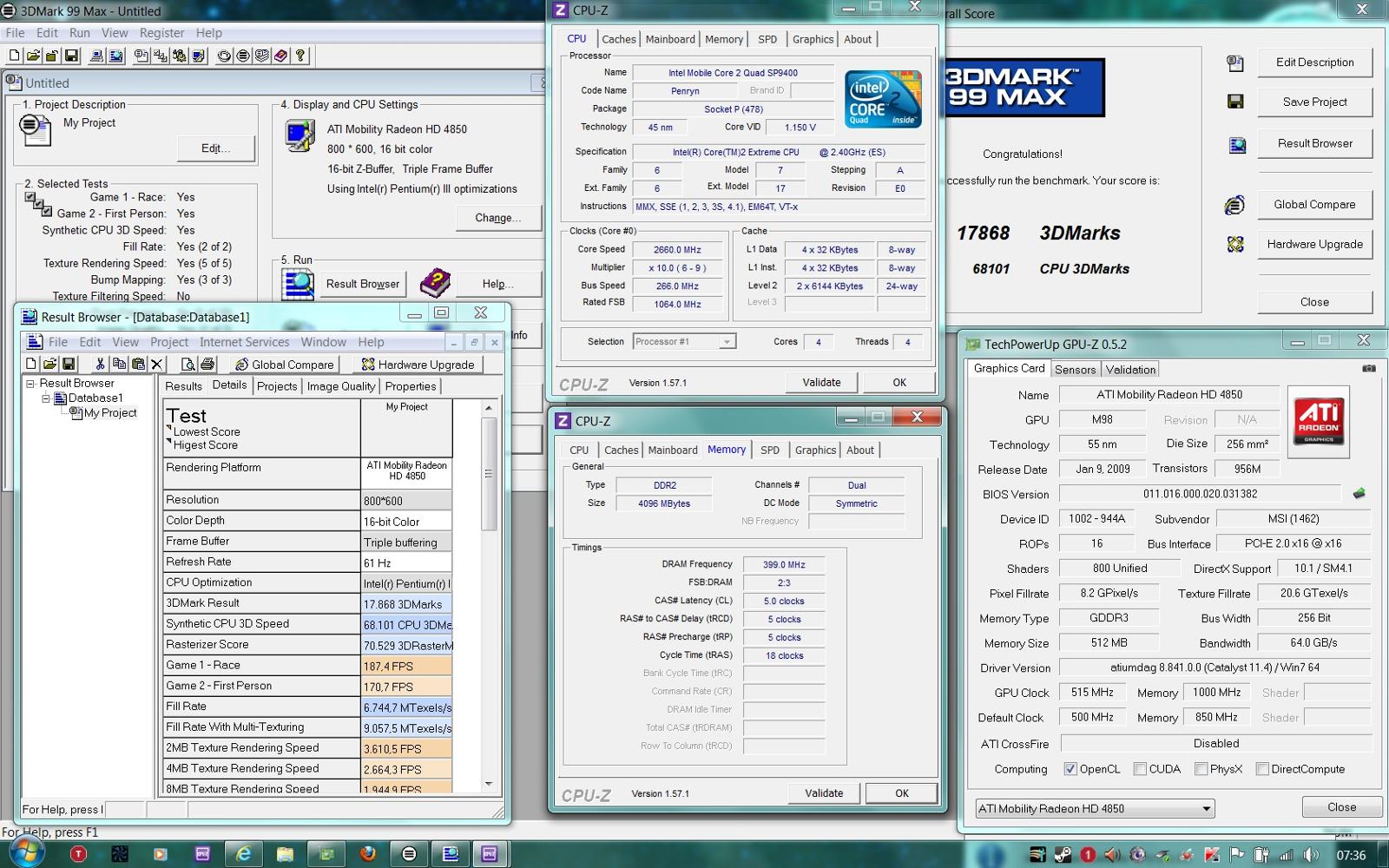Click the purple help book icon beside Help button
The width and height of the screenshot is (1389, 868).
[x=435, y=283]
